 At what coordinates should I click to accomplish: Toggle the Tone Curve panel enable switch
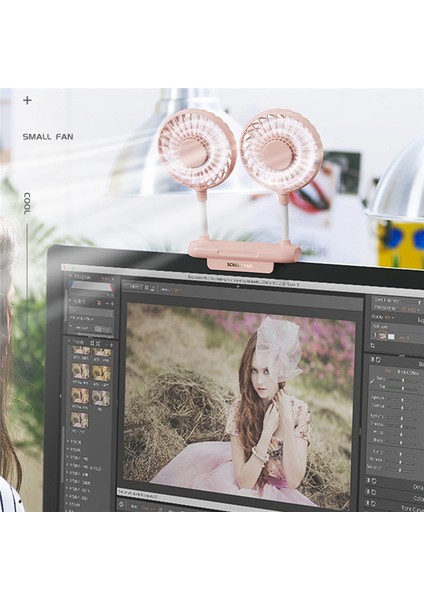[368, 503]
